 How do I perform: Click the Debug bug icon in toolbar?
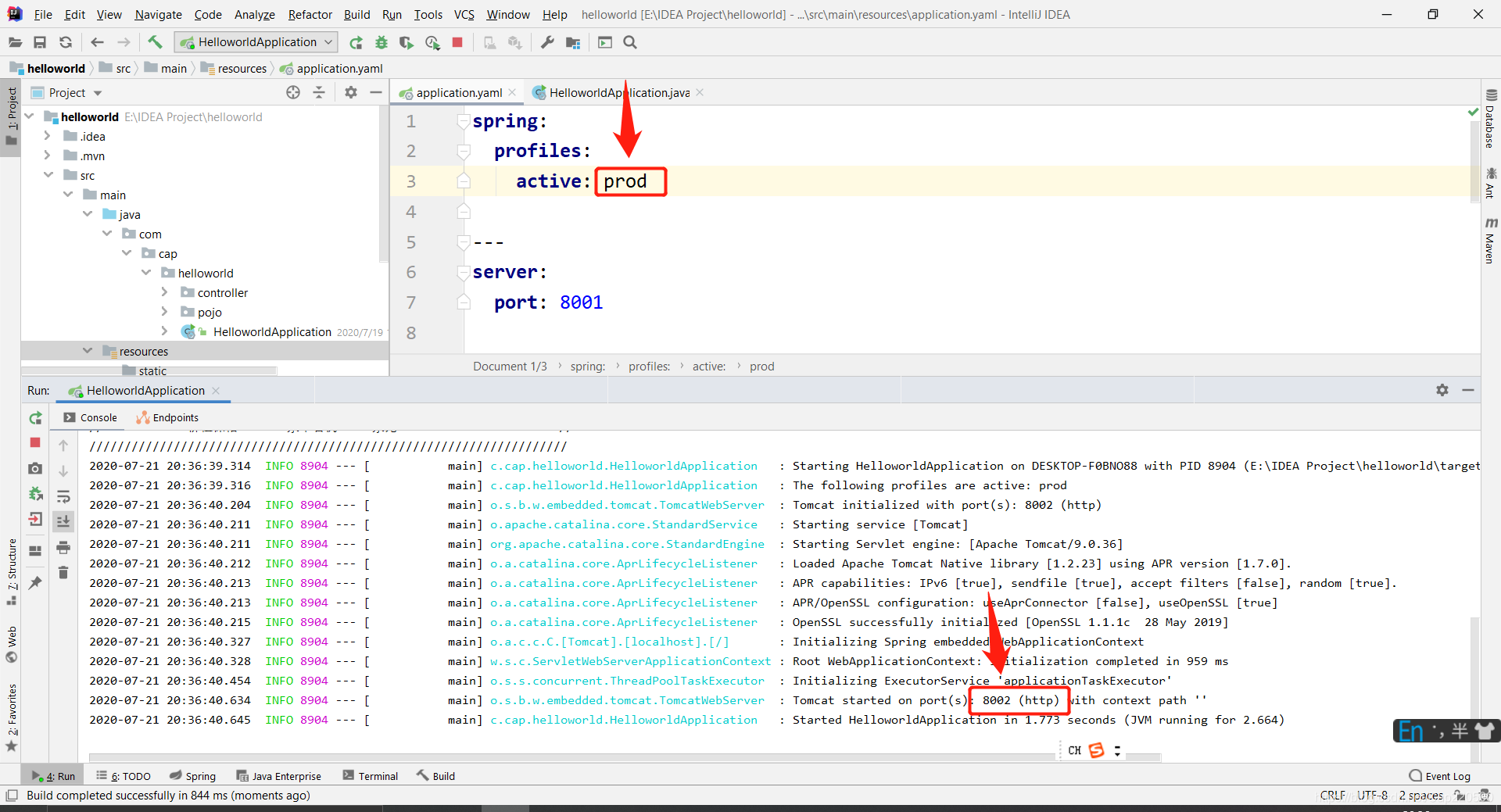(x=382, y=42)
